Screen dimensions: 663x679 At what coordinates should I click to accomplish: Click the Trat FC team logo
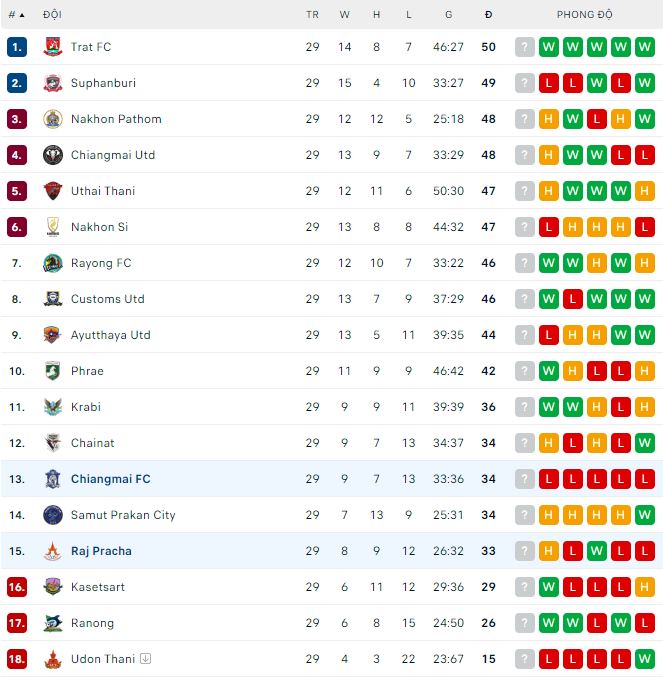coord(53,47)
